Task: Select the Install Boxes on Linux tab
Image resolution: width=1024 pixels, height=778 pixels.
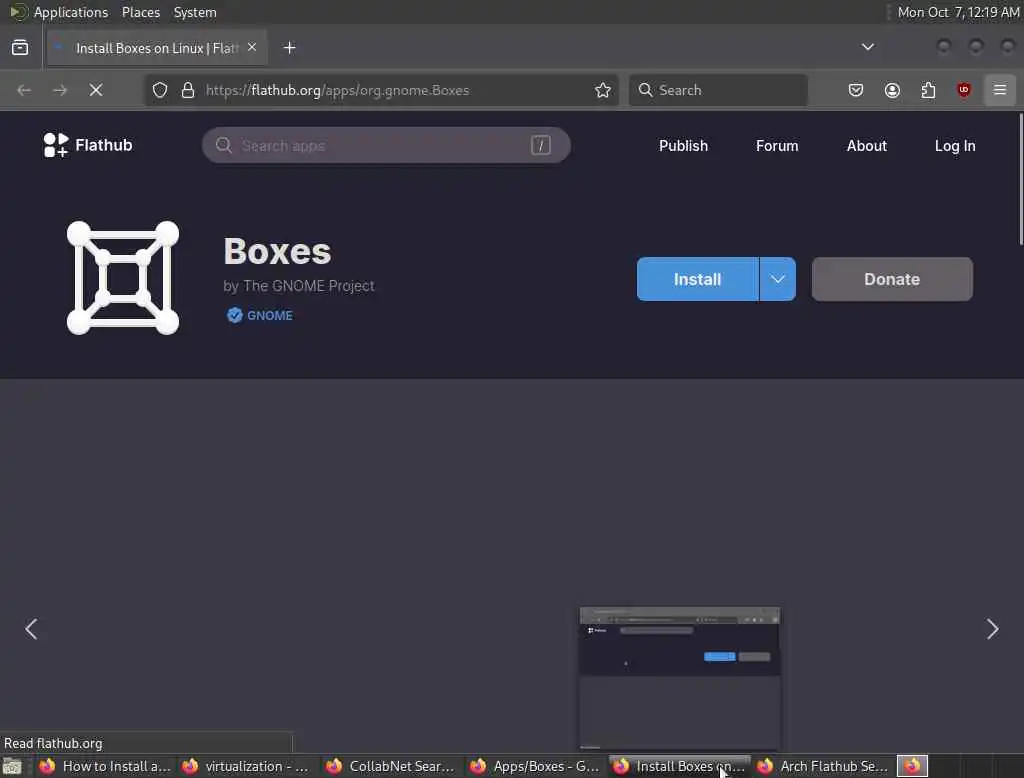Action: point(157,48)
